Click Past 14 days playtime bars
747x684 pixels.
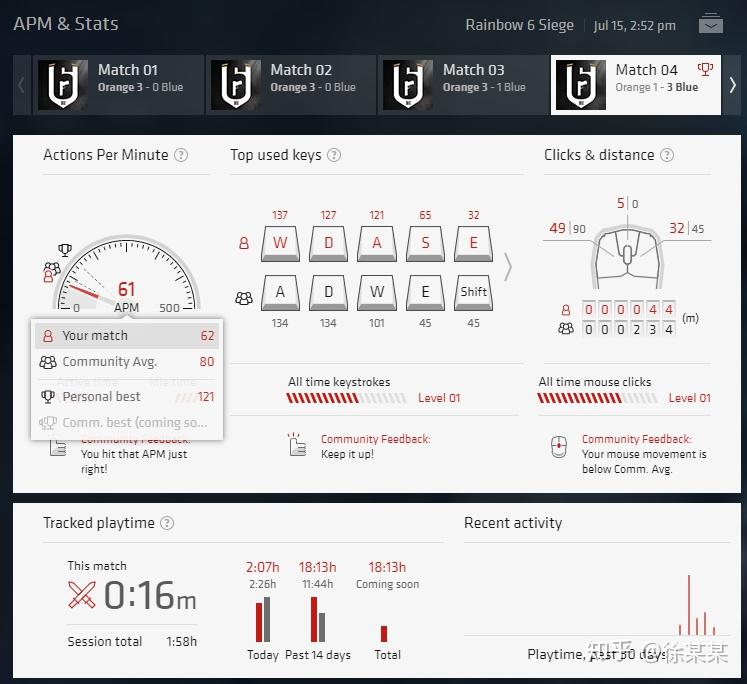318,619
